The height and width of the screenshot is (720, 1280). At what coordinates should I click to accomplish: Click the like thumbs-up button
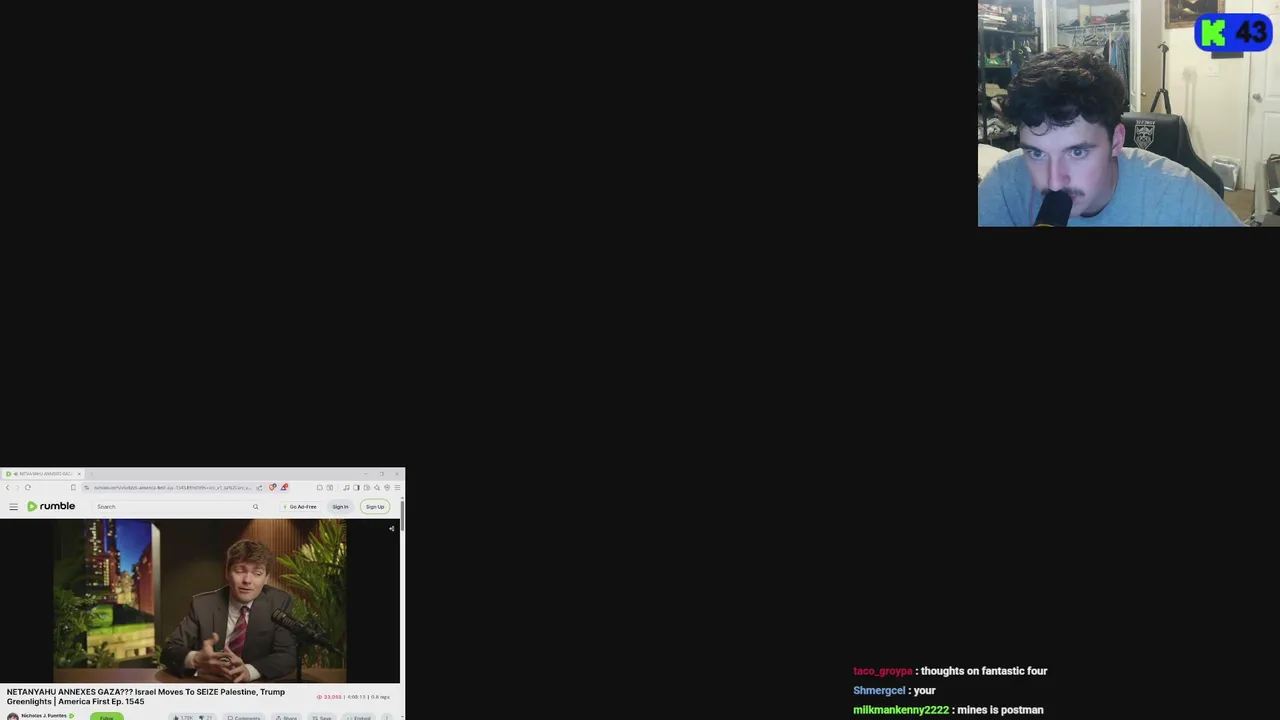coord(183,717)
